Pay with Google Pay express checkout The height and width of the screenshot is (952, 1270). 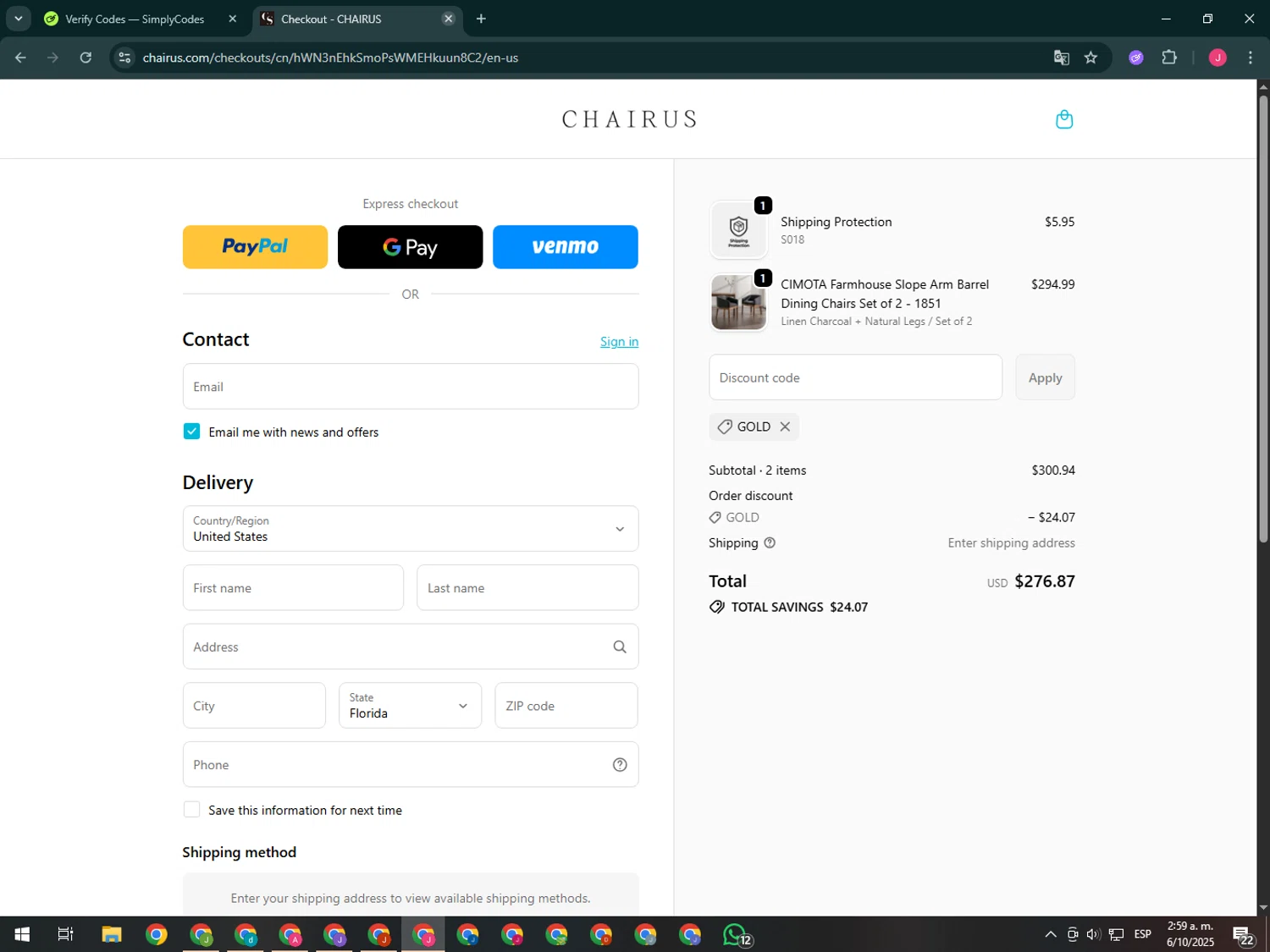[x=410, y=247]
